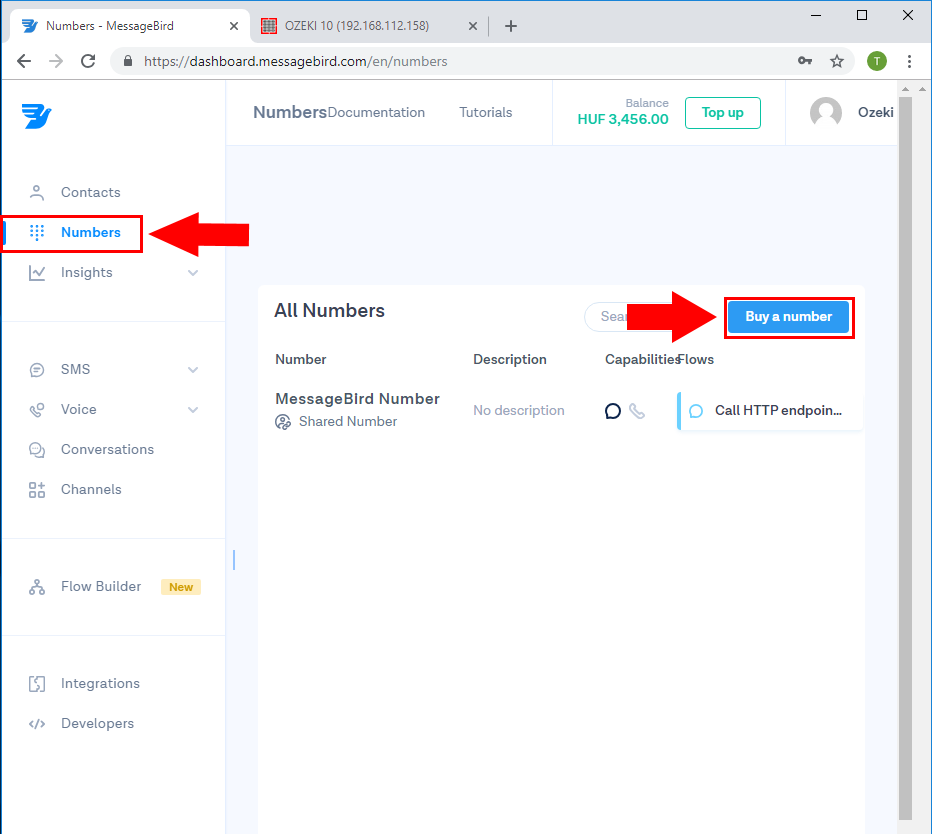This screenshot has width=932, height=834.
Task: Open Integrations in the sidebar
Action: click(x=100, y=684)
